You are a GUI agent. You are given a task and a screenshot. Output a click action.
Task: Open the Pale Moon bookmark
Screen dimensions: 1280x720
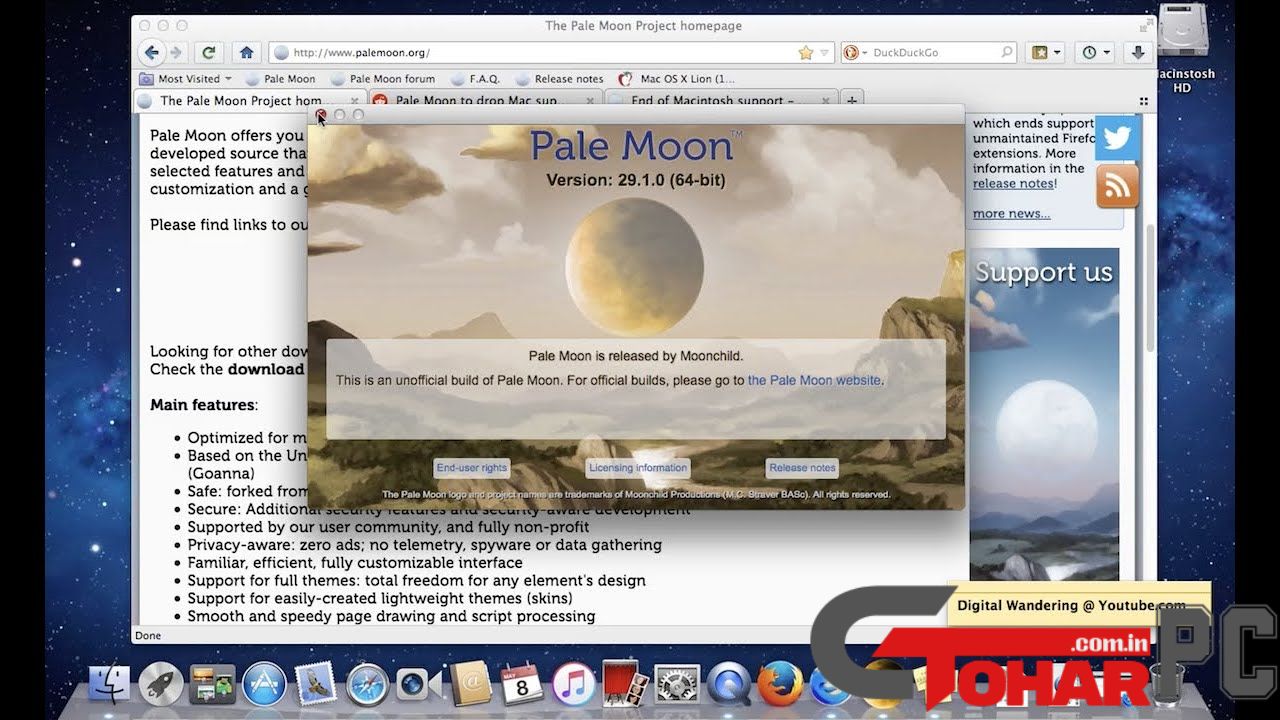point(280,78)
